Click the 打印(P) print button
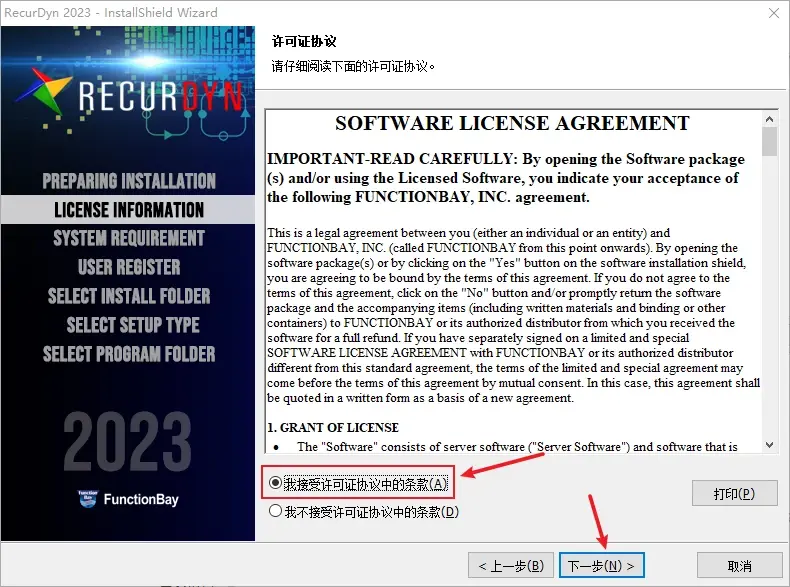This screenshot has width=790, height=587. (x=735, y=493)
